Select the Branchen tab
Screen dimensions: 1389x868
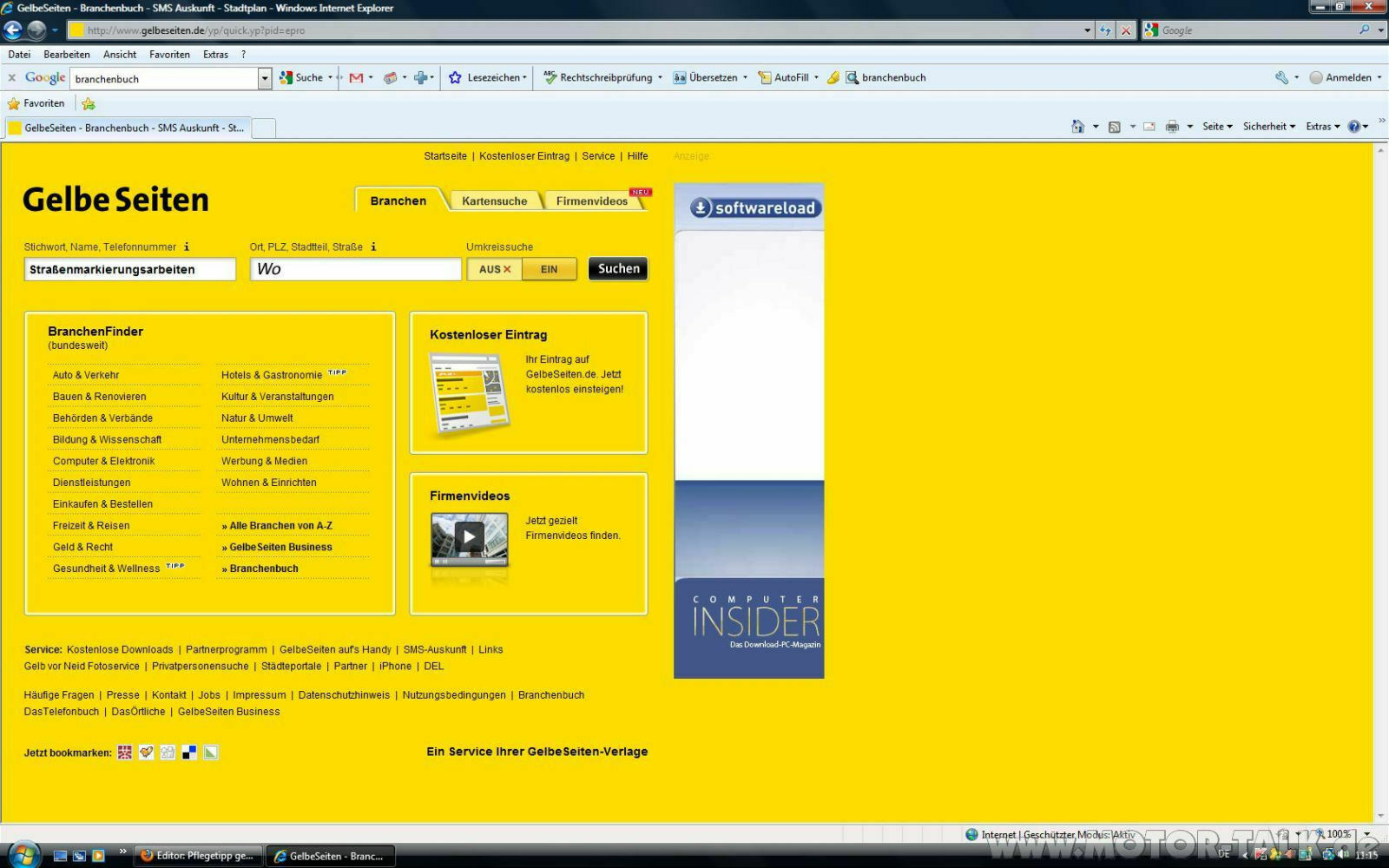(398, 201)
